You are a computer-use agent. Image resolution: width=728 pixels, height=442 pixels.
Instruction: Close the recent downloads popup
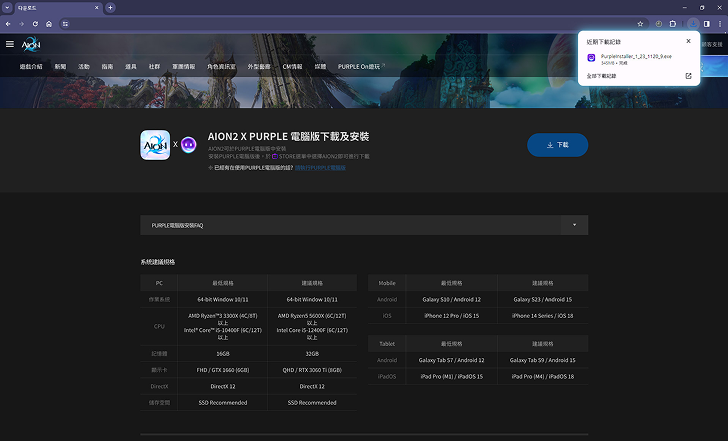point(688,41)
